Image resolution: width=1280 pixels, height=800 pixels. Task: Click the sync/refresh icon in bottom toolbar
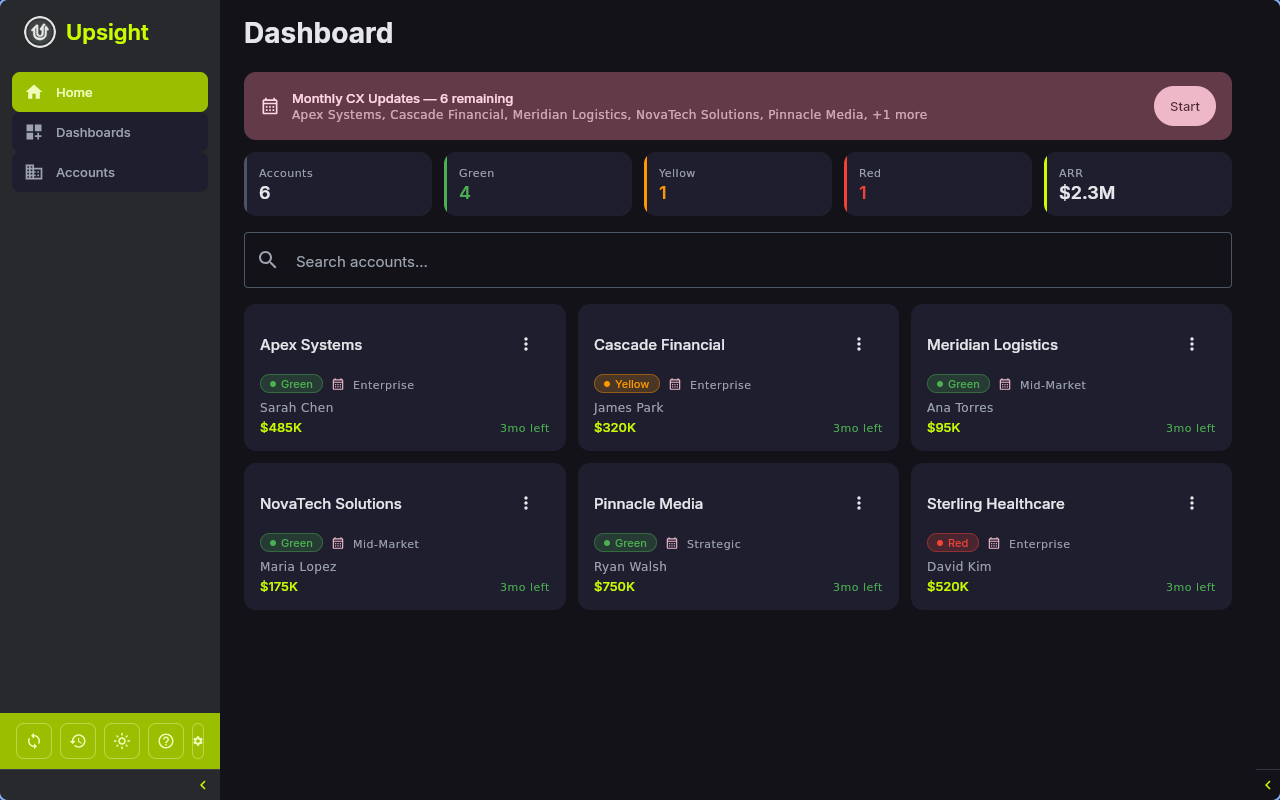33,740
